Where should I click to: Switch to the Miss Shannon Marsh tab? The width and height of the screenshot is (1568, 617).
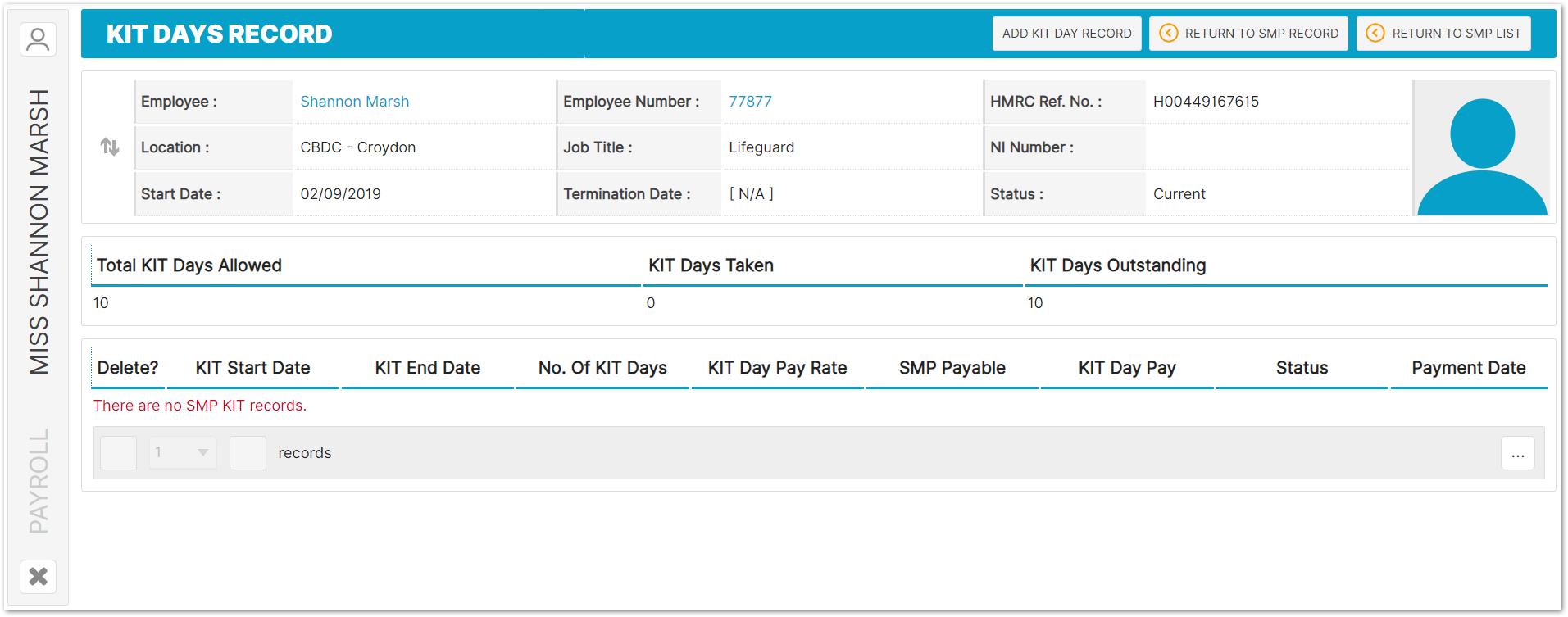pyautogui.click(x=39, y=232)
